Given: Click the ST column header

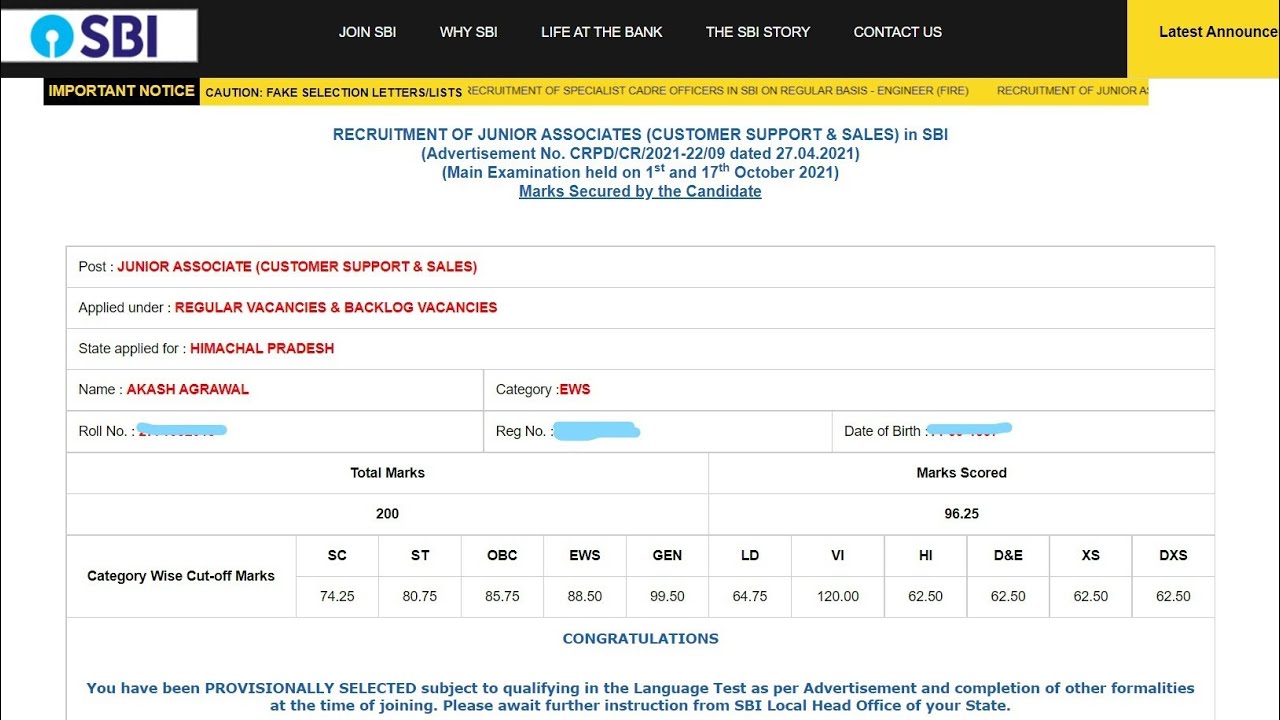Looking at the screenshot, I should 420,555.
